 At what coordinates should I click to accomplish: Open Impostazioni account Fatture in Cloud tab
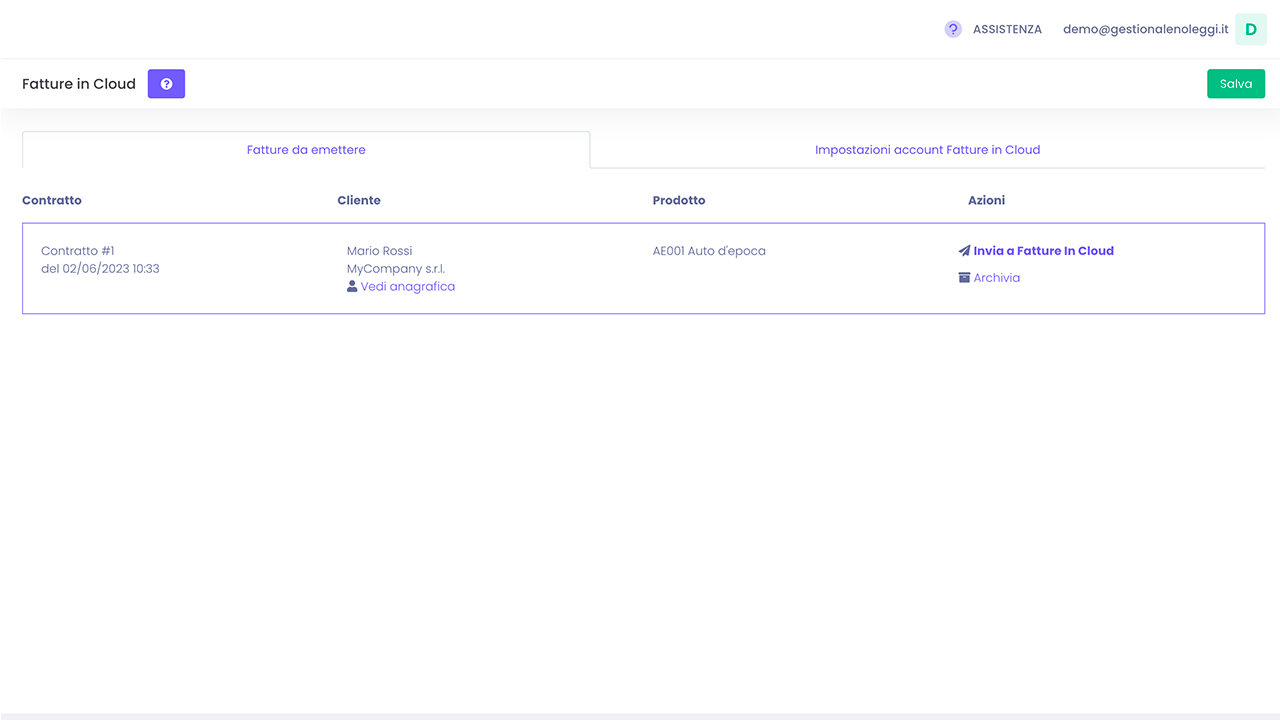(x=927, y=150)
